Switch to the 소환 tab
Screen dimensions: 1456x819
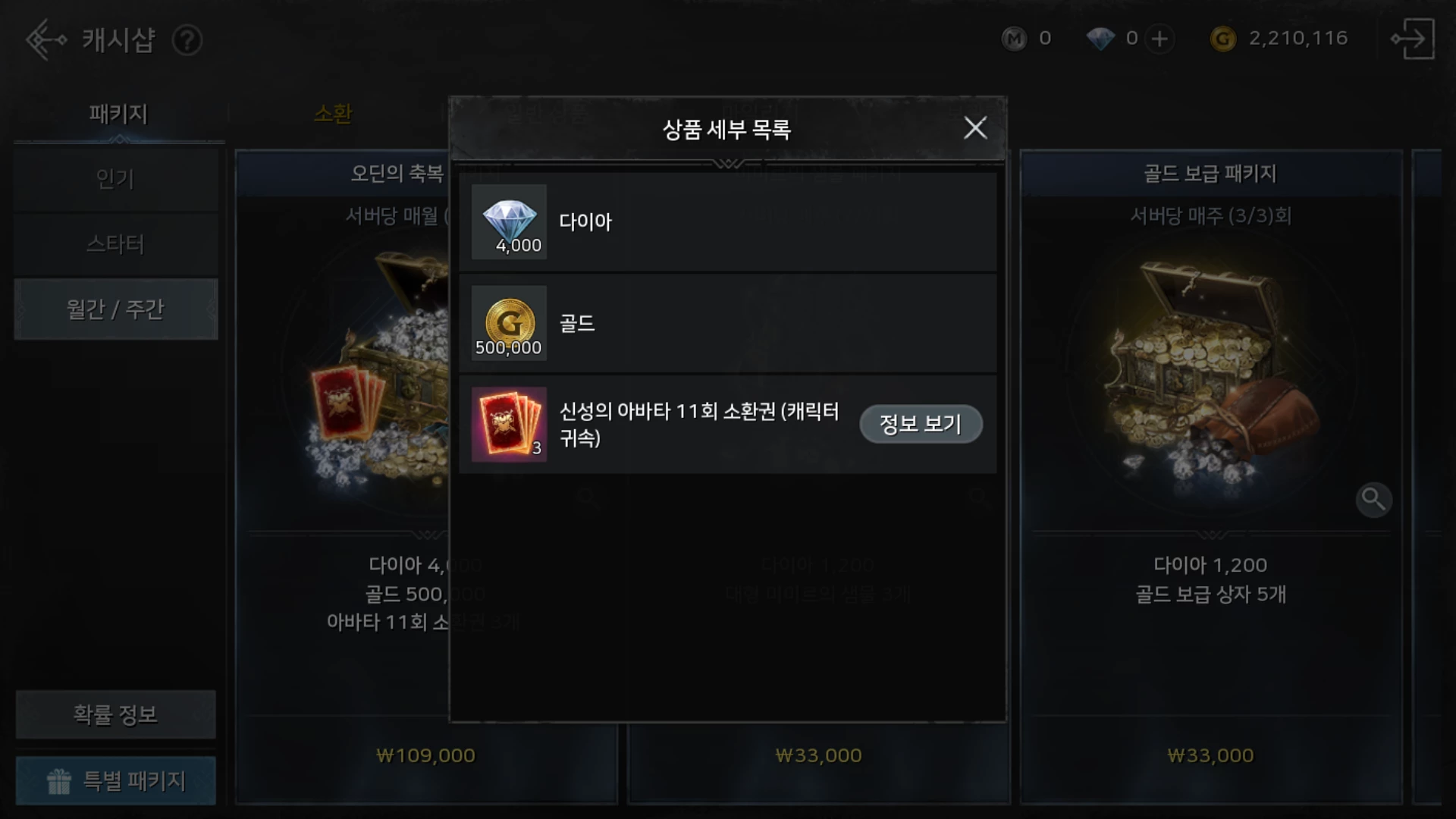(333, 114)
